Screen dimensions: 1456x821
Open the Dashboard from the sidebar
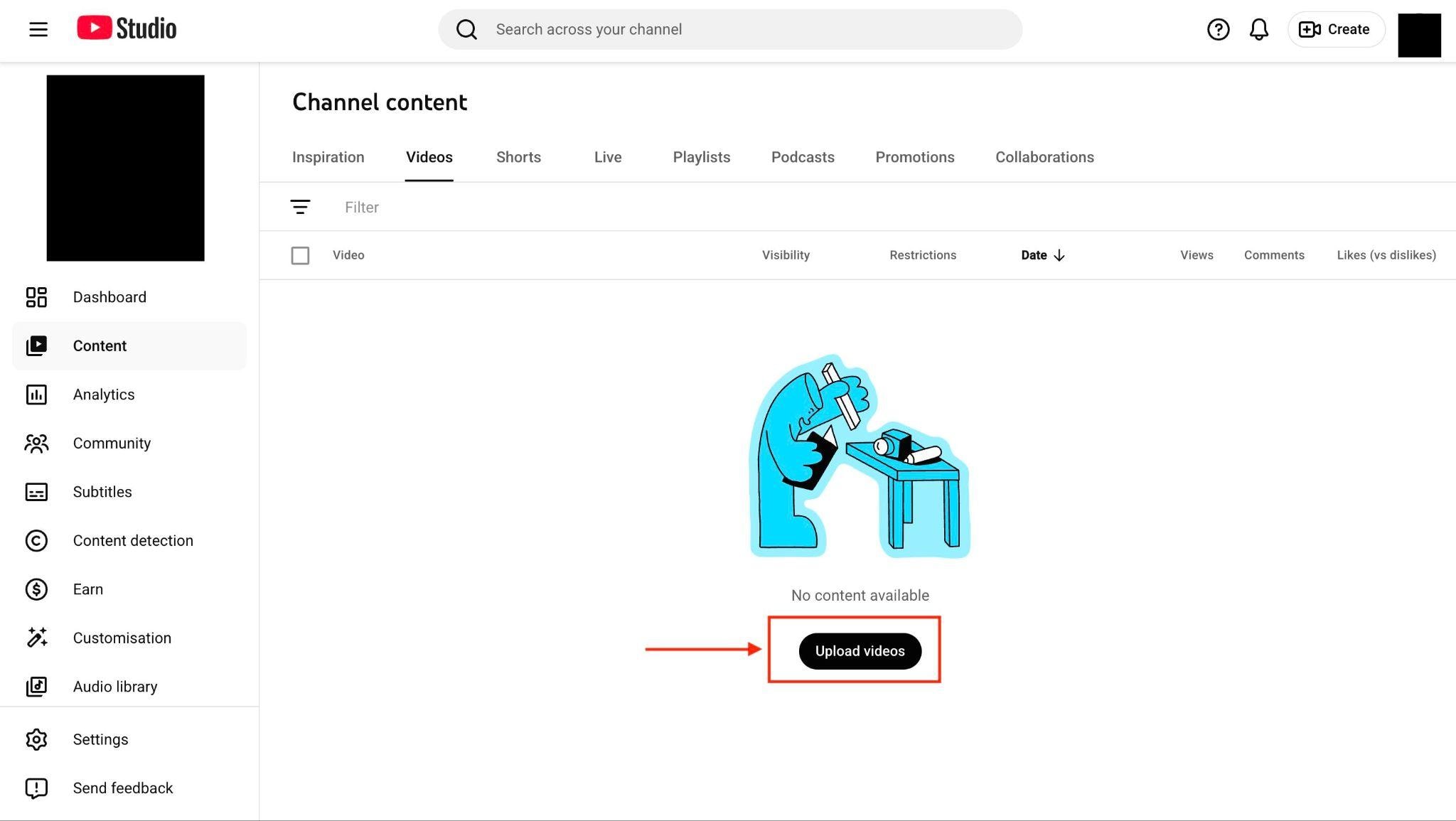click(109, 297)
